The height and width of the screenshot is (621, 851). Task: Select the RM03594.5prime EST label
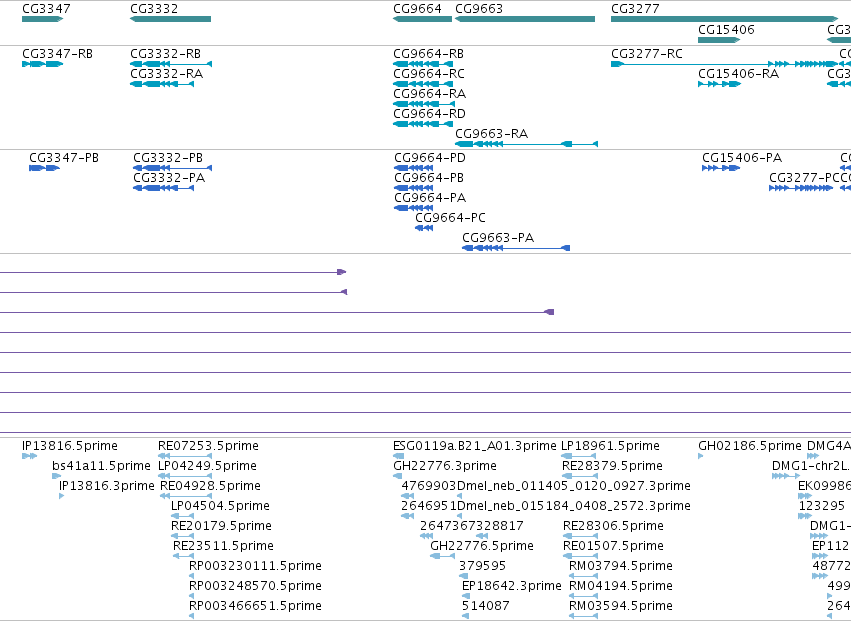tap(621, 606)
